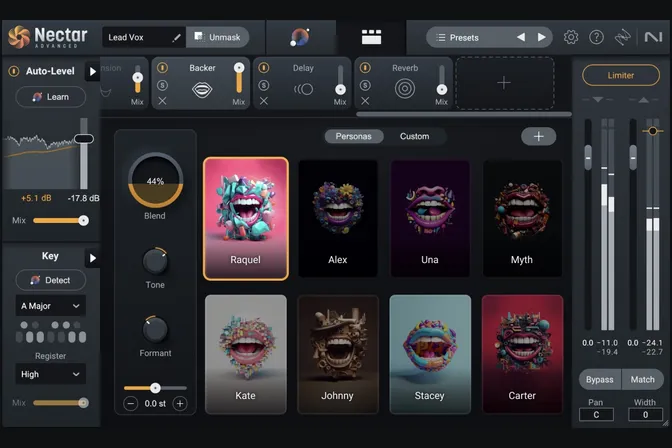Click the Auto-Level target level fader handle

[84, 138]
